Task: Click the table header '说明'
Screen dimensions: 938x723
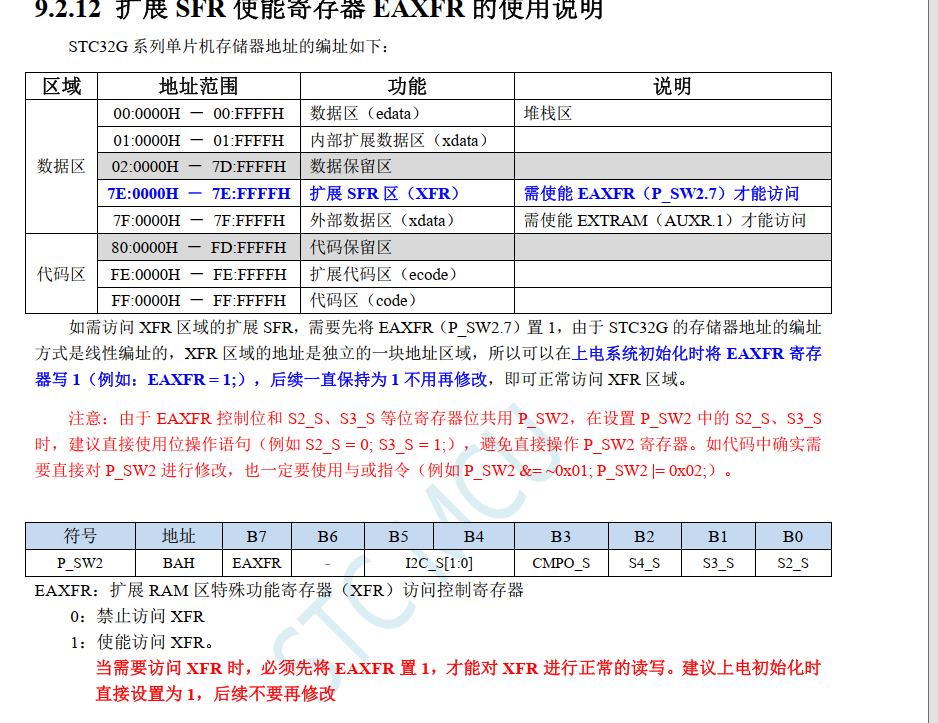Action: (x=672, y=86)
